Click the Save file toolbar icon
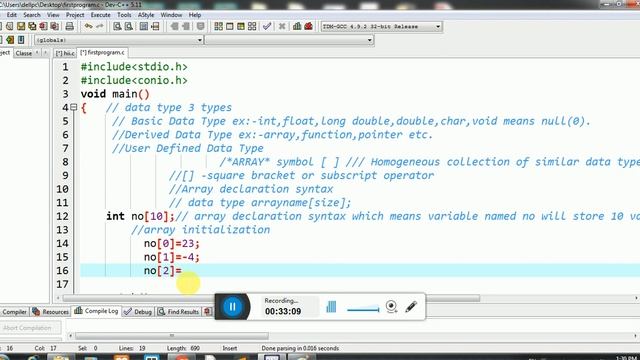The image size is (640, 360). click(x=21, y=27)
